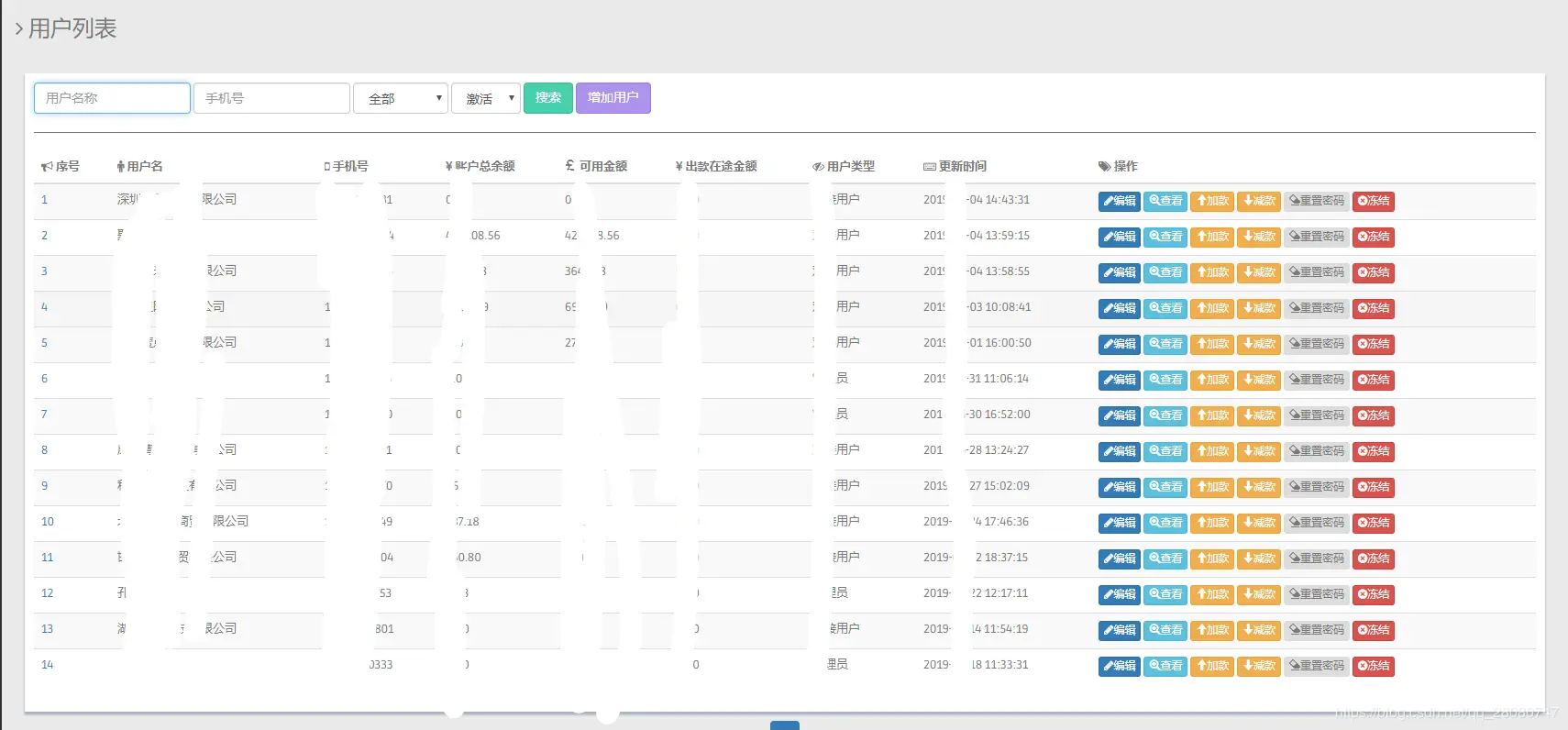Open the 激活 status dropdown
The height and width of the screenshot is (730, 1568).
pyautogui.click(x=486, y=98)
